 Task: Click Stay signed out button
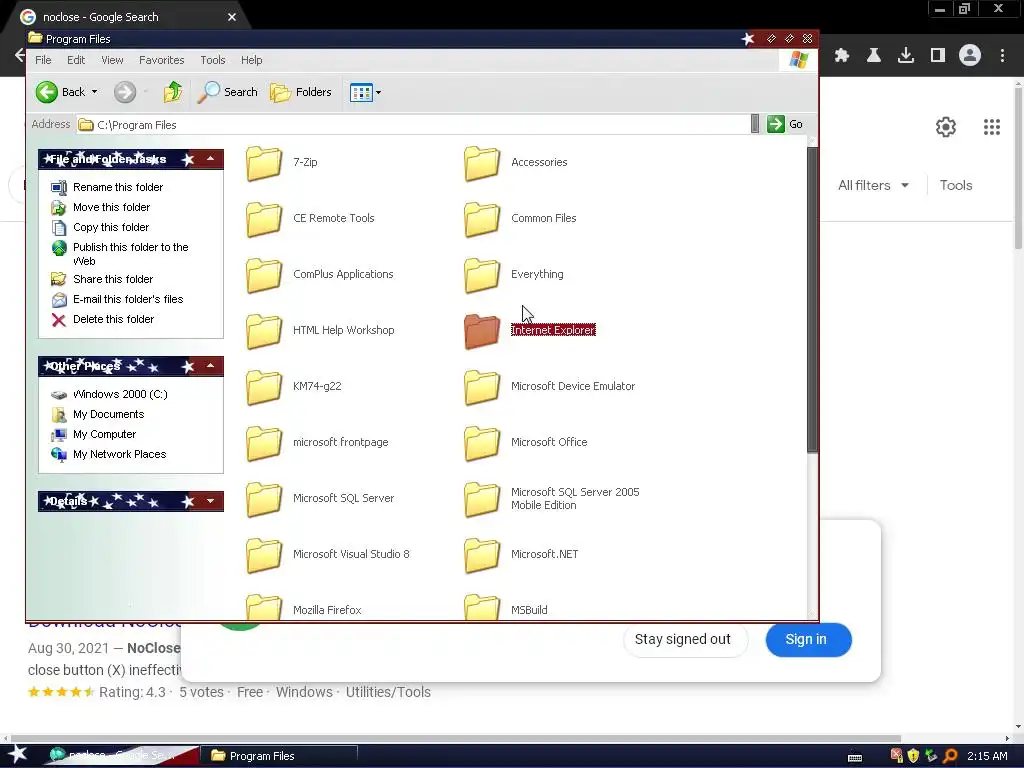click(x=682, y=639)
